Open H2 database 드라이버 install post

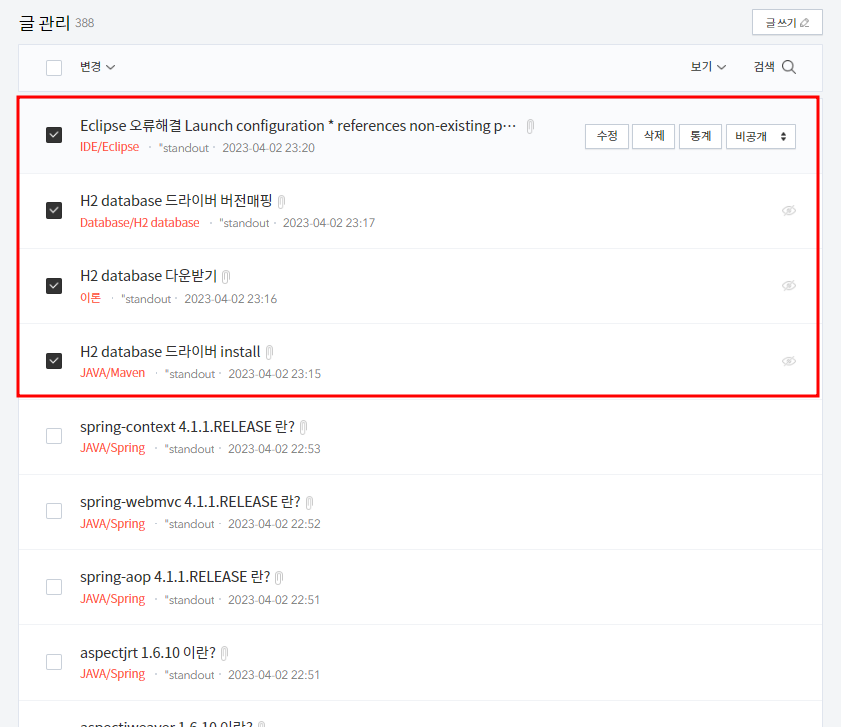point(170,352)
